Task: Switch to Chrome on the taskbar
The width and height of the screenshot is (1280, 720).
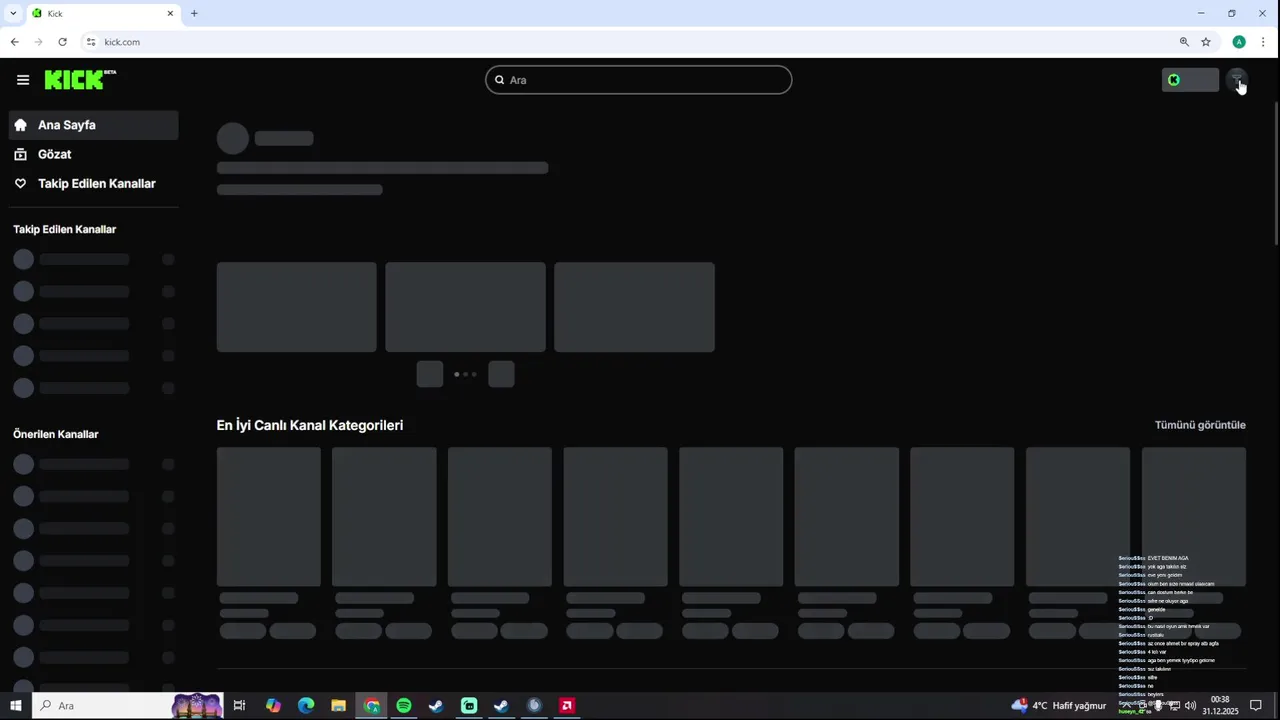Action: pyautogui.click(x=372, y=706)
